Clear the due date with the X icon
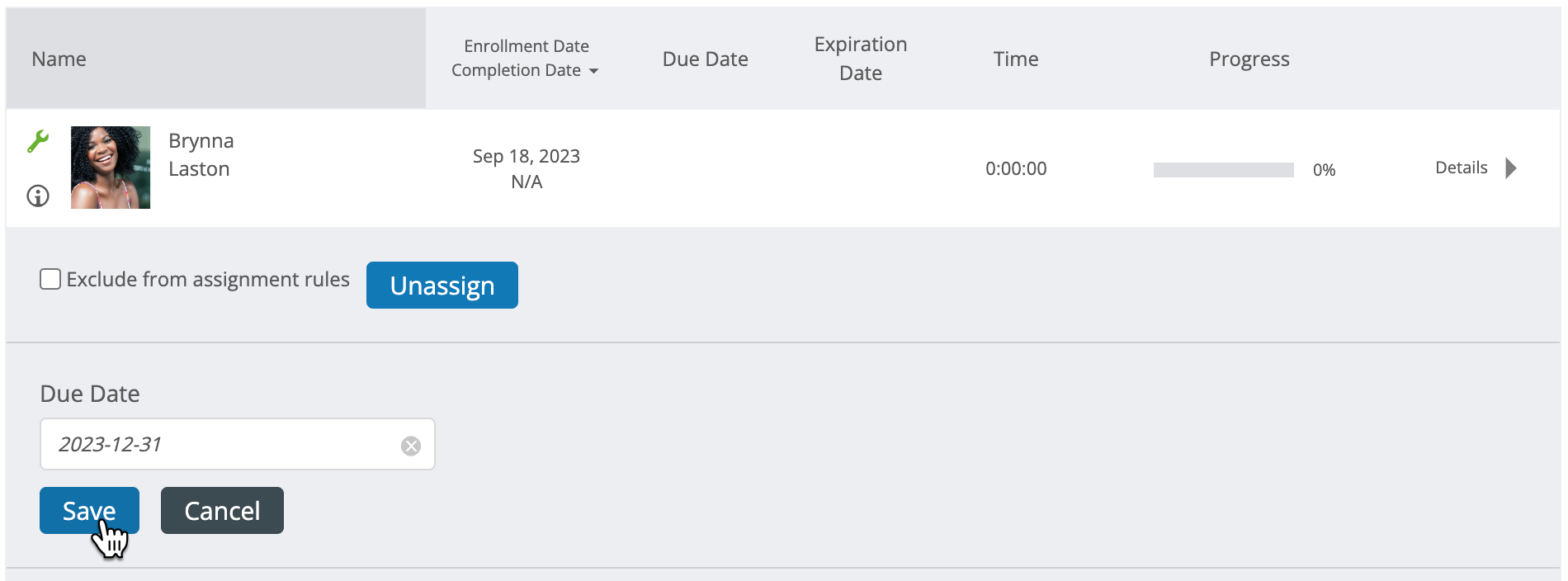 coord(411,446)
